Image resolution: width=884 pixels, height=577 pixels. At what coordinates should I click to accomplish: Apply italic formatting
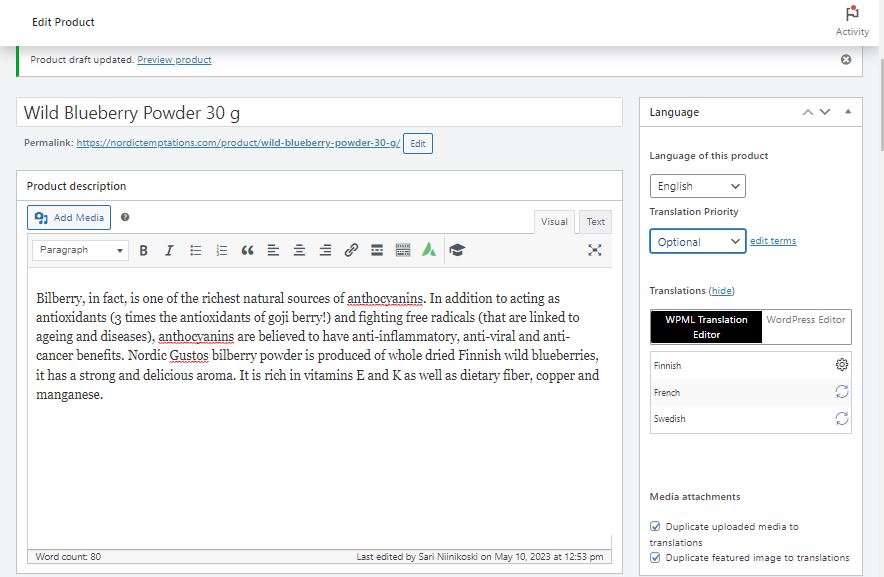point(169,250)
